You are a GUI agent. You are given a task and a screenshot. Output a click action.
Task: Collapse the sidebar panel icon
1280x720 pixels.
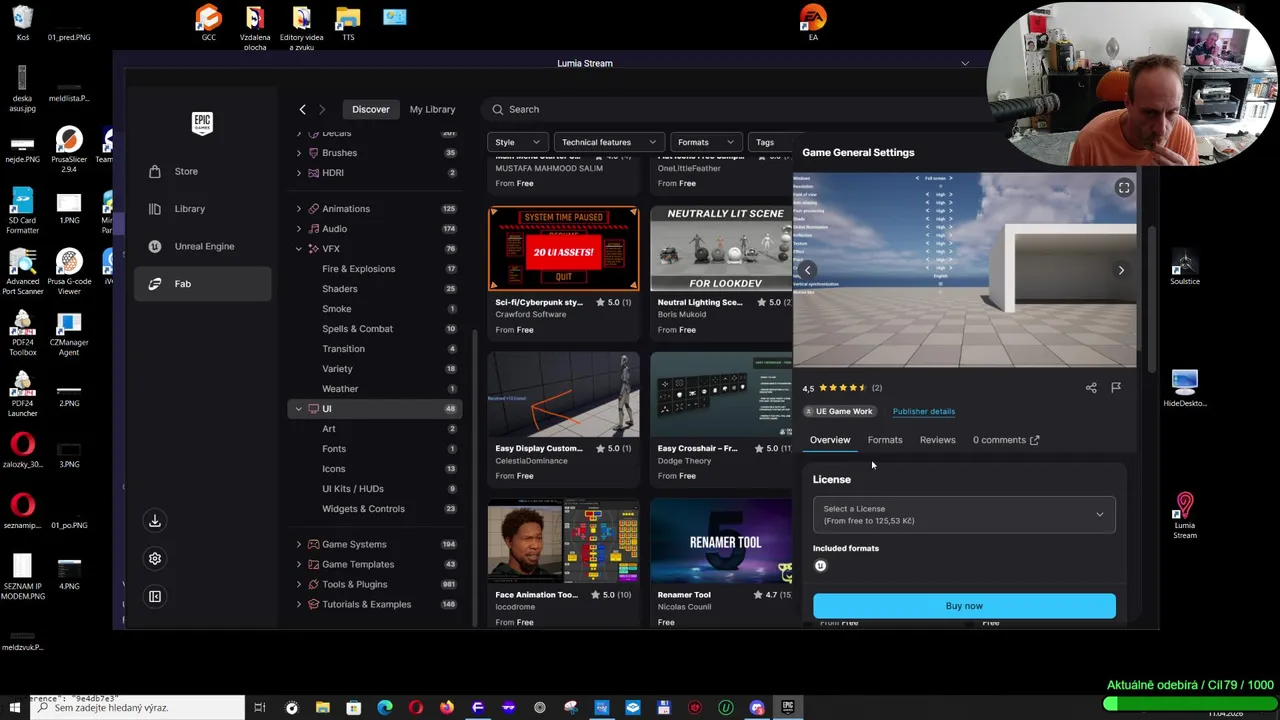155,597
